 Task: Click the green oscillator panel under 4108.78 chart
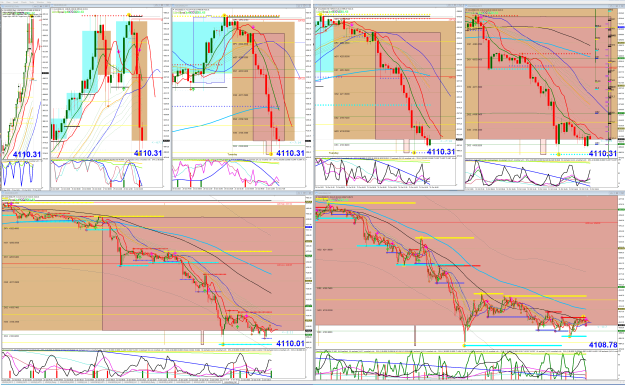(466, 365)
